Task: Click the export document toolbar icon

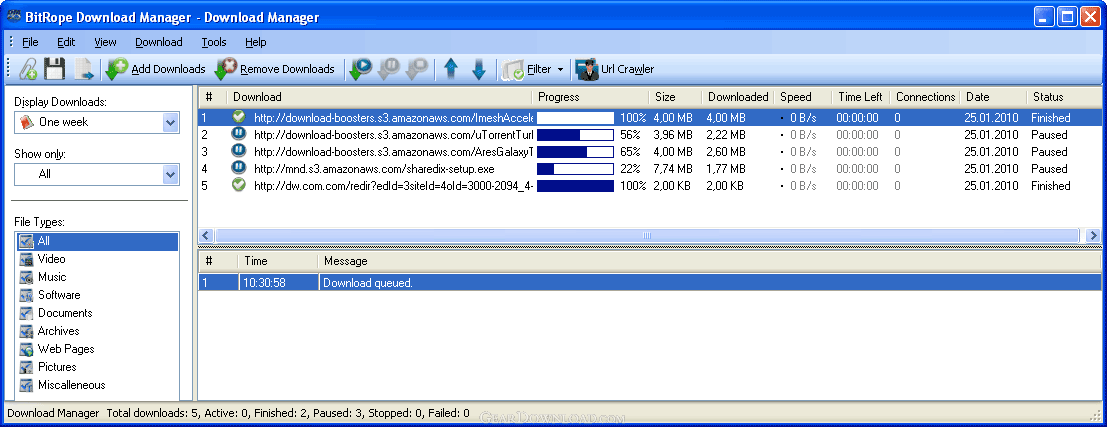Action: point(84,69)
